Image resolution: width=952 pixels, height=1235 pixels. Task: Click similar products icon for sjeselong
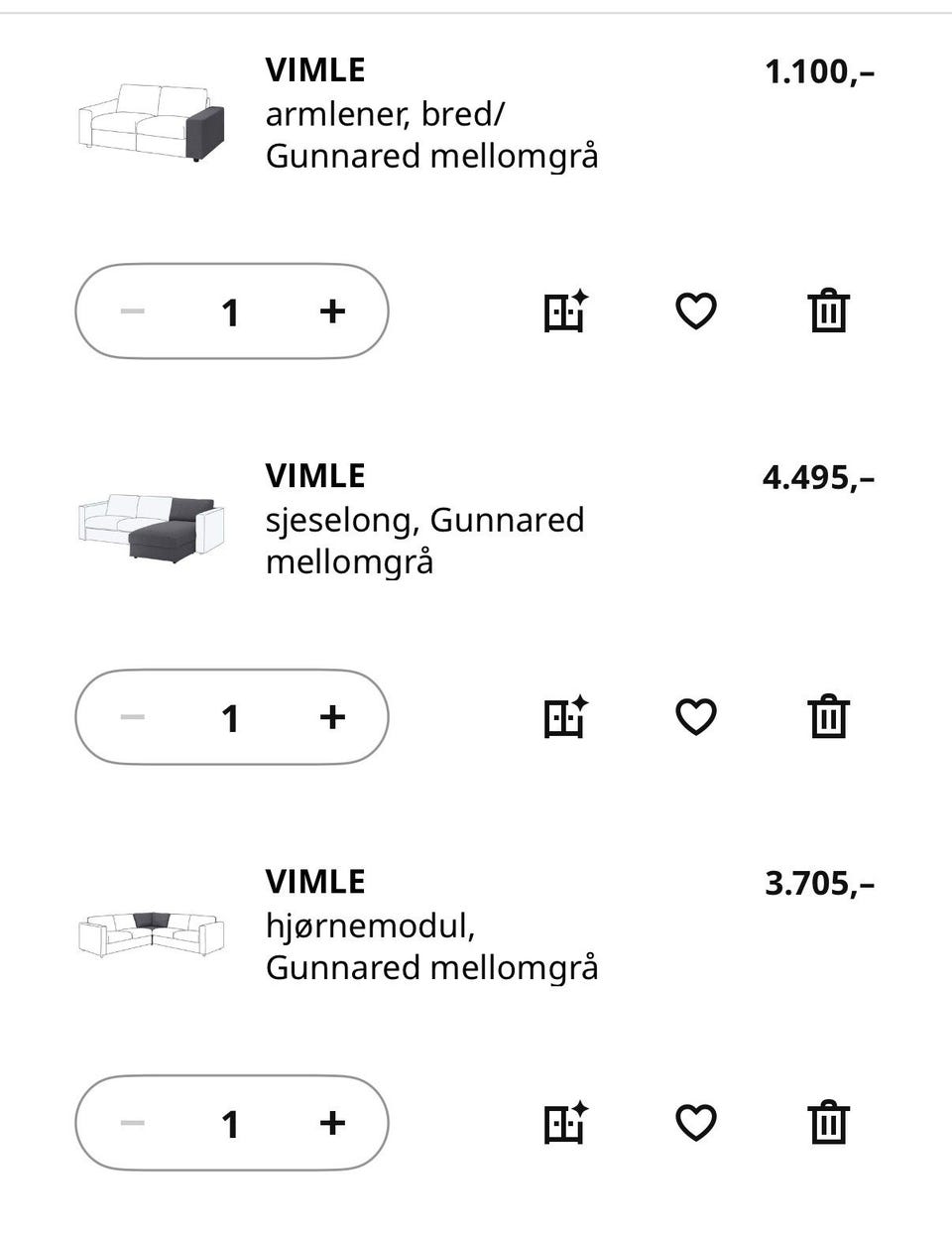click(x=565, y=717)
